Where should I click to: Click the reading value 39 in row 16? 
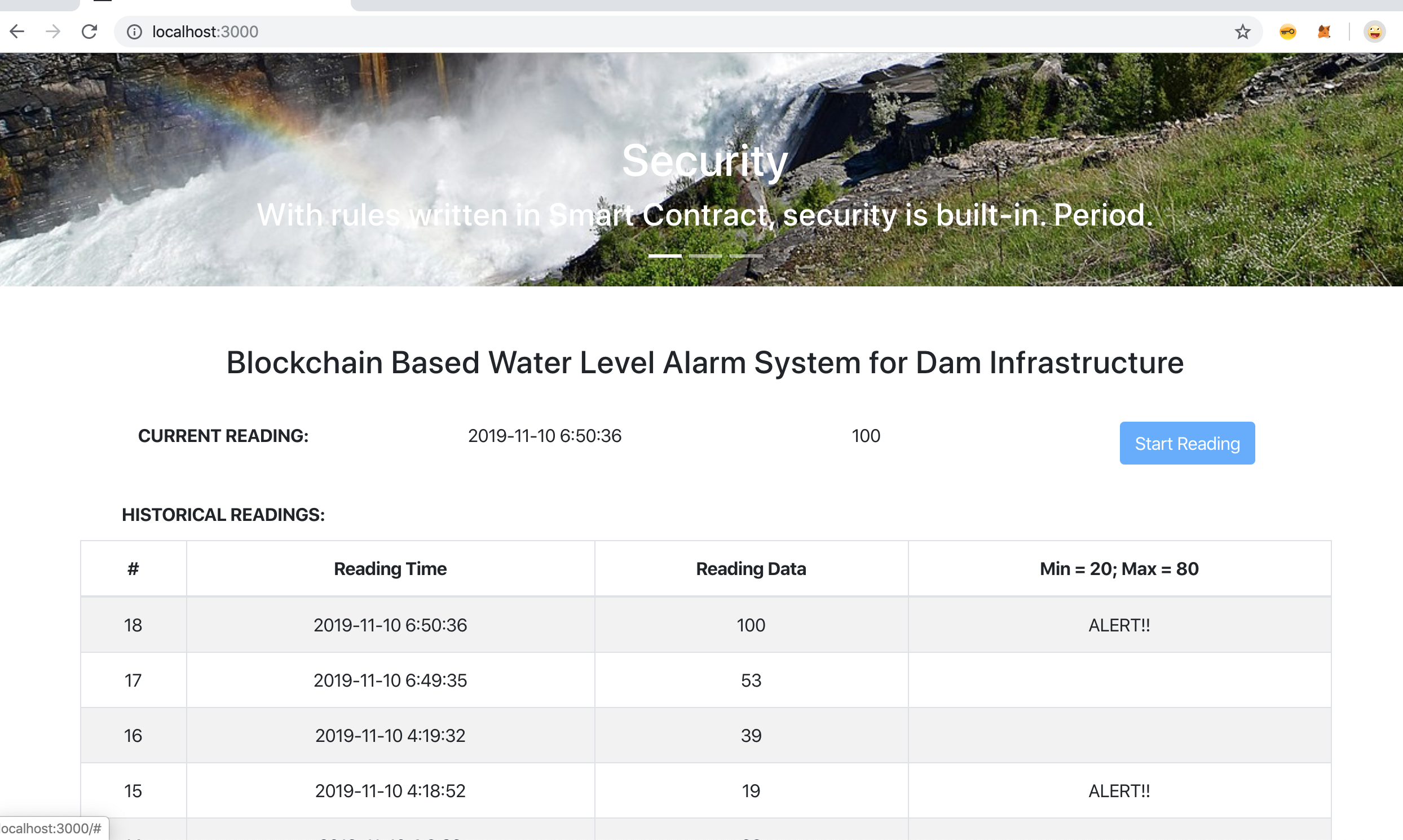(751, 736)
